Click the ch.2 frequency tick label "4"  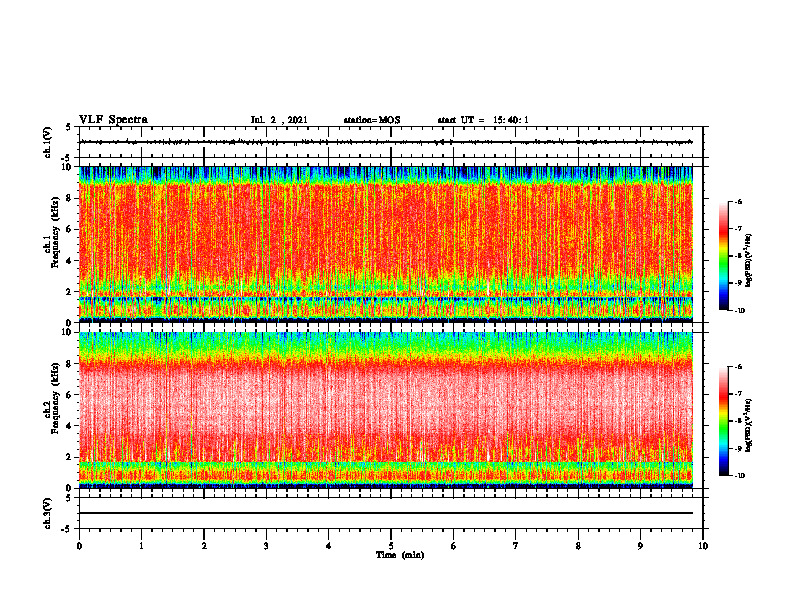[x=69, y=426]
